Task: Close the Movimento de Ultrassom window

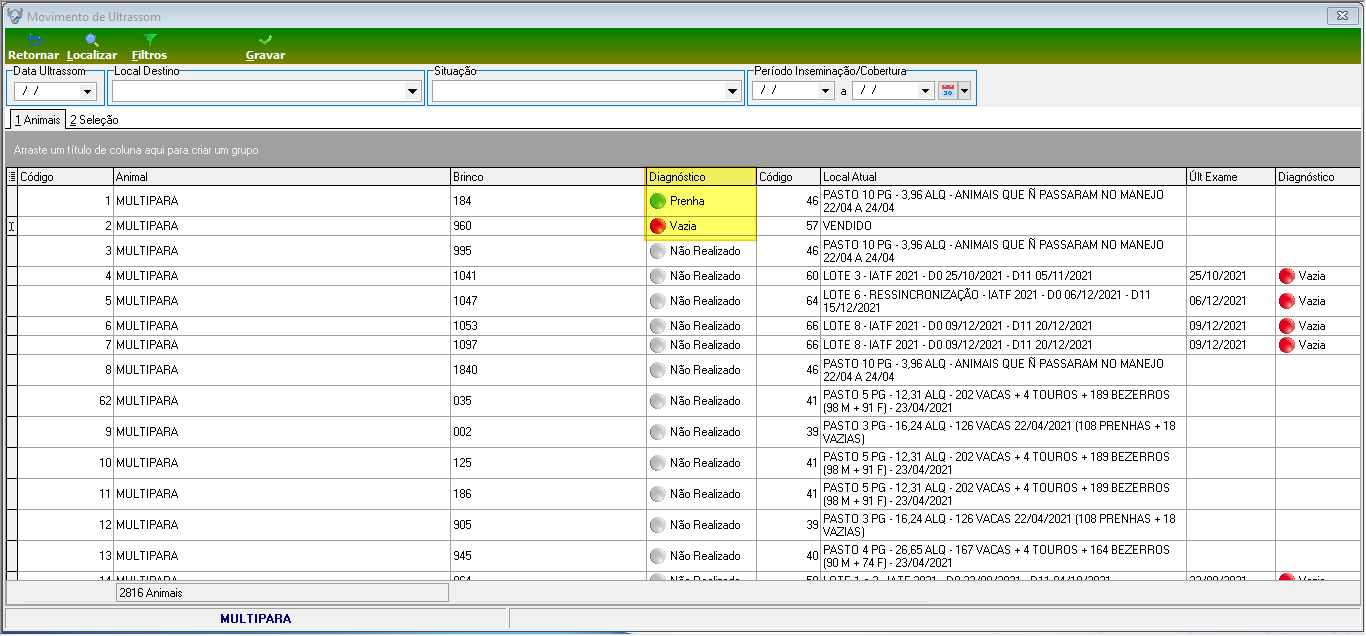Action: point(1340,16)
